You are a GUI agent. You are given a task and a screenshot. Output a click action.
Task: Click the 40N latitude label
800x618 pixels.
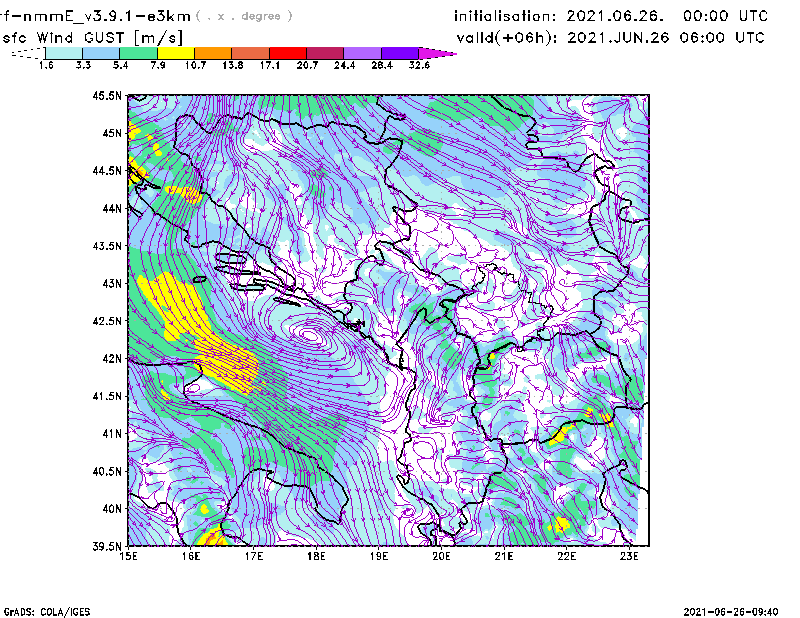(x=112, y=509)
